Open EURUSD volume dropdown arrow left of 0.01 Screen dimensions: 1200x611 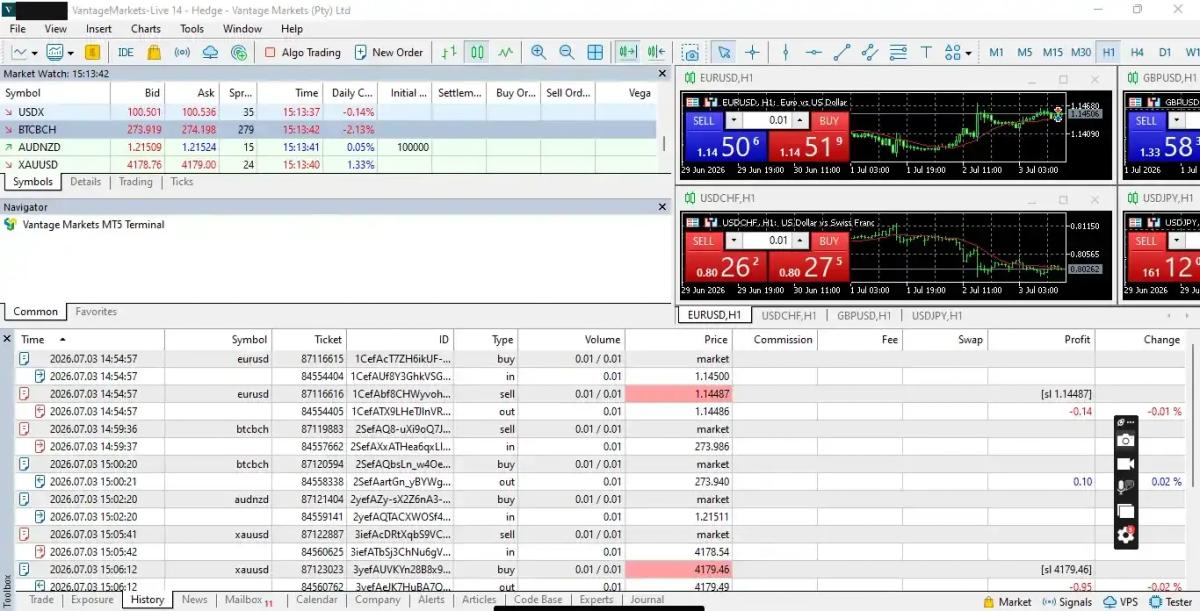coord(733,121)
